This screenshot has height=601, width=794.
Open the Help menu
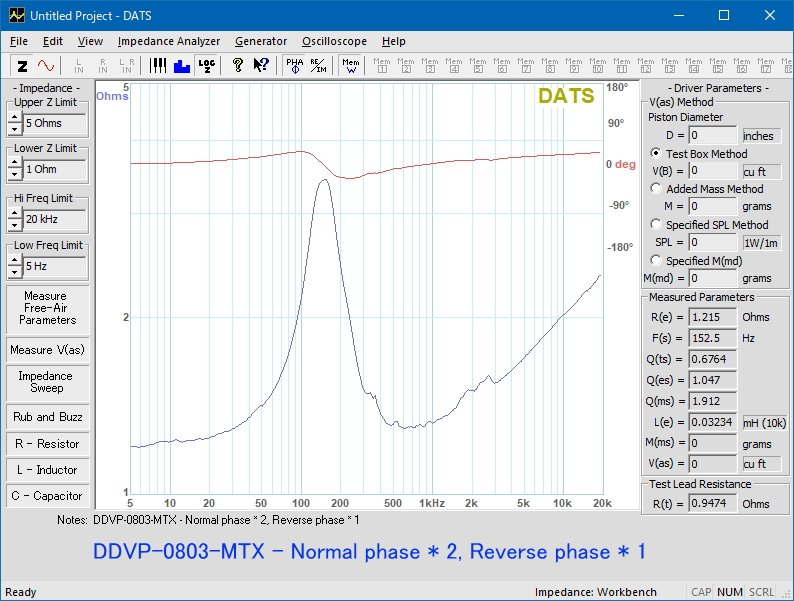[x=393, y=42]
